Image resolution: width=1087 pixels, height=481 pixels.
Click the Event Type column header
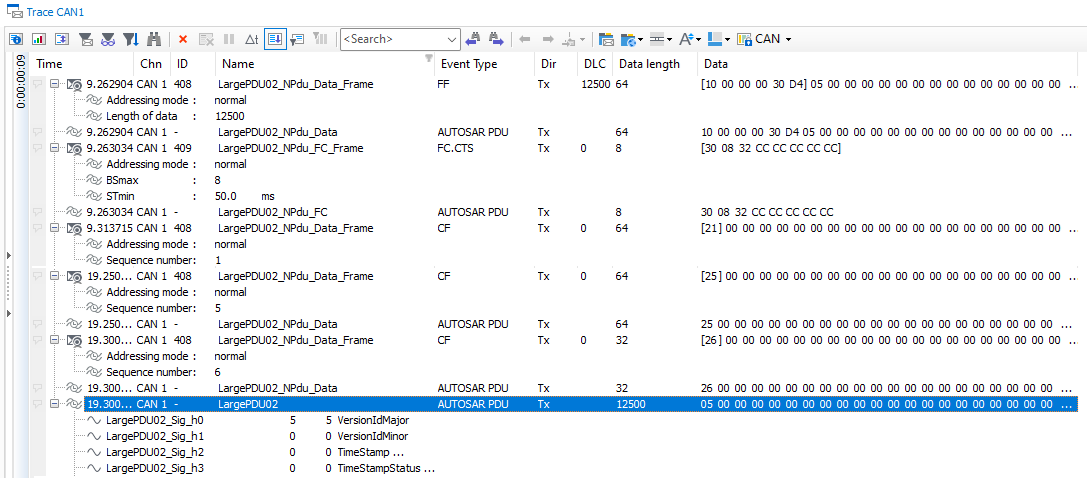tap(469, 64)
